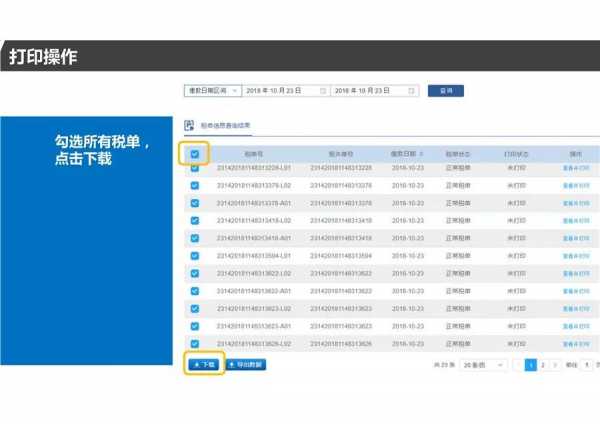Click the 查询 search button

point(446,90)
